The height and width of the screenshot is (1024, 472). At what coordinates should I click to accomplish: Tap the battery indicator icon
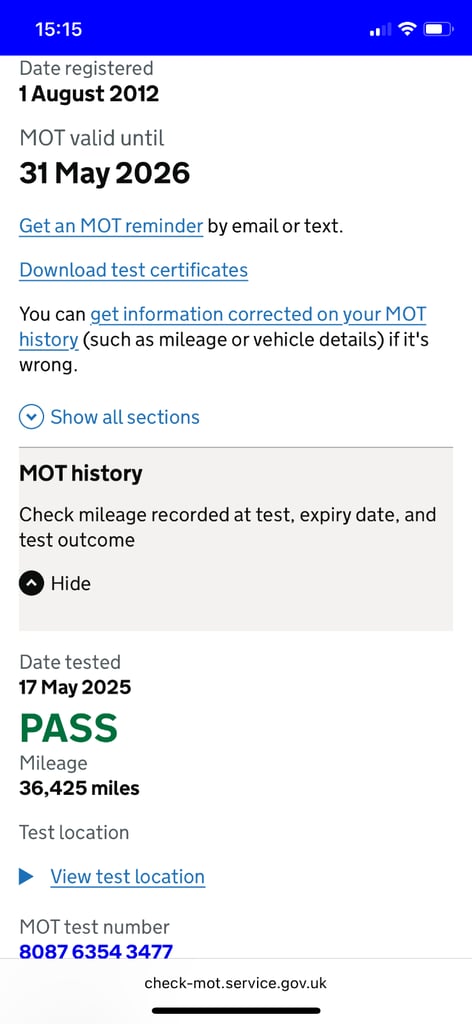(437, 29)
